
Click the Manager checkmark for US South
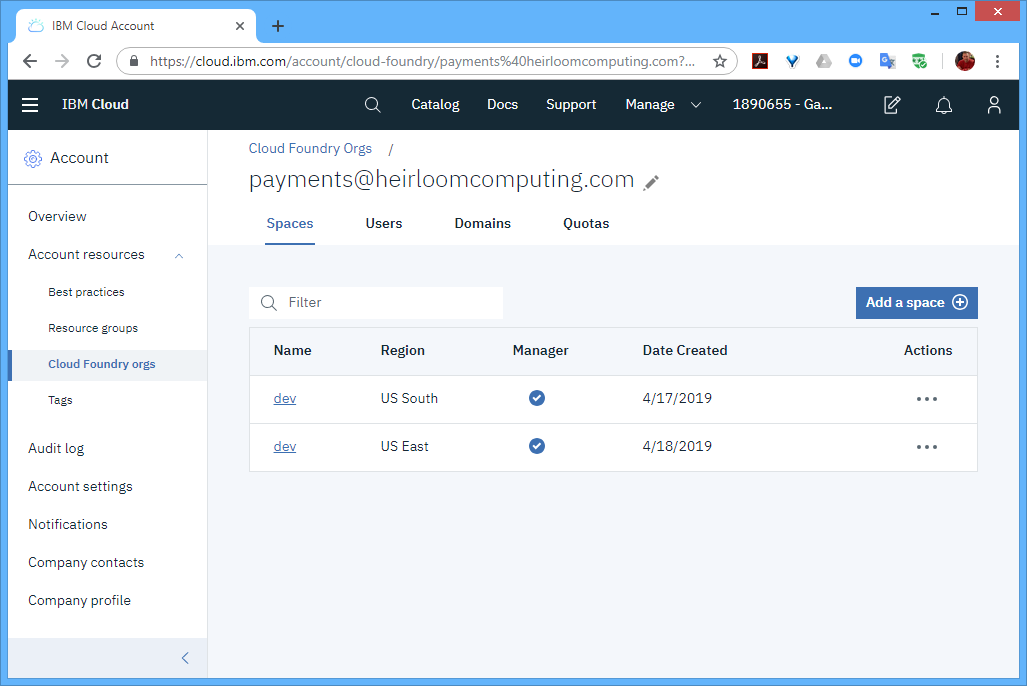(x=537, y=398)
